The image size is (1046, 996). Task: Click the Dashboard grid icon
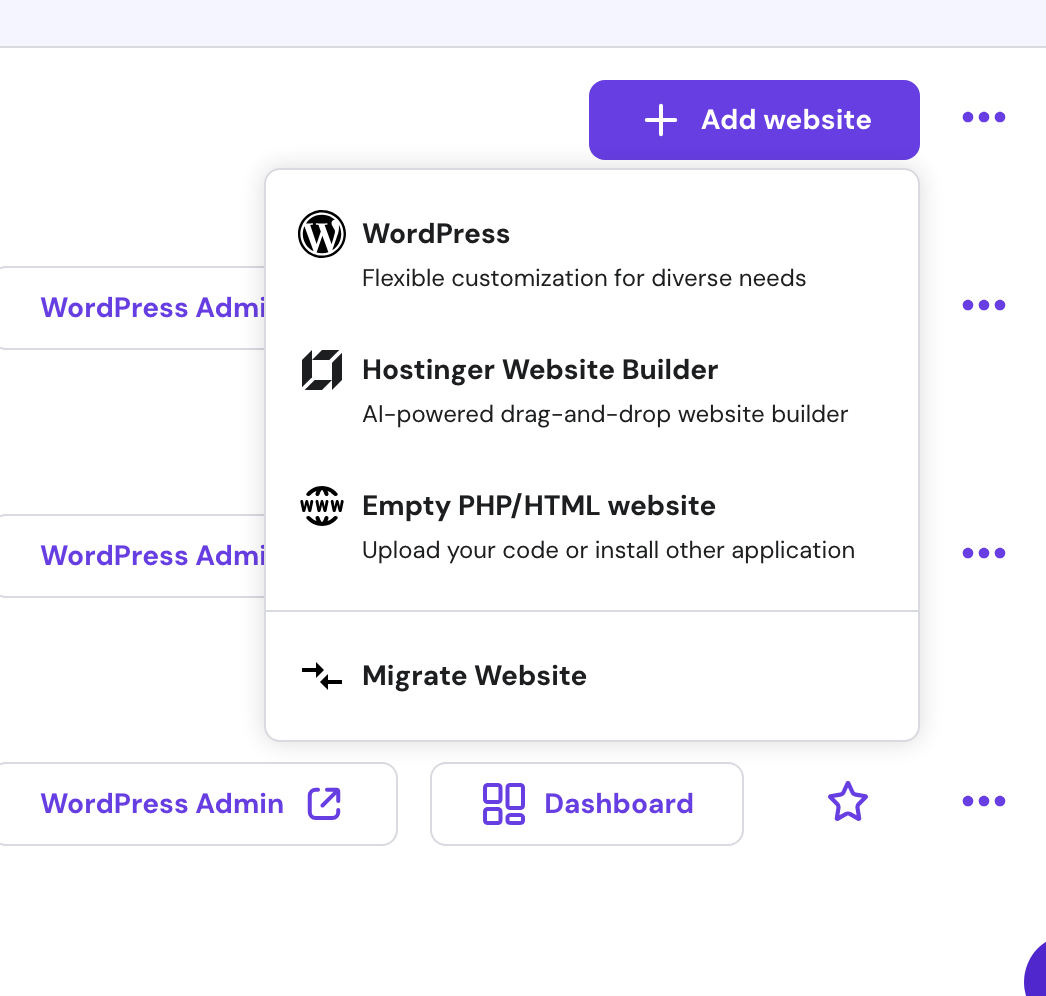(504, 804)
